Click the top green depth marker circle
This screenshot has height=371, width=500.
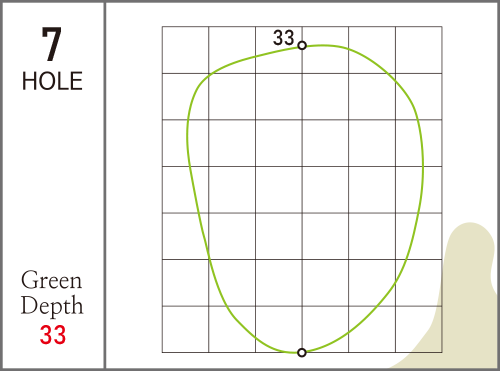[x=302, y=46]
